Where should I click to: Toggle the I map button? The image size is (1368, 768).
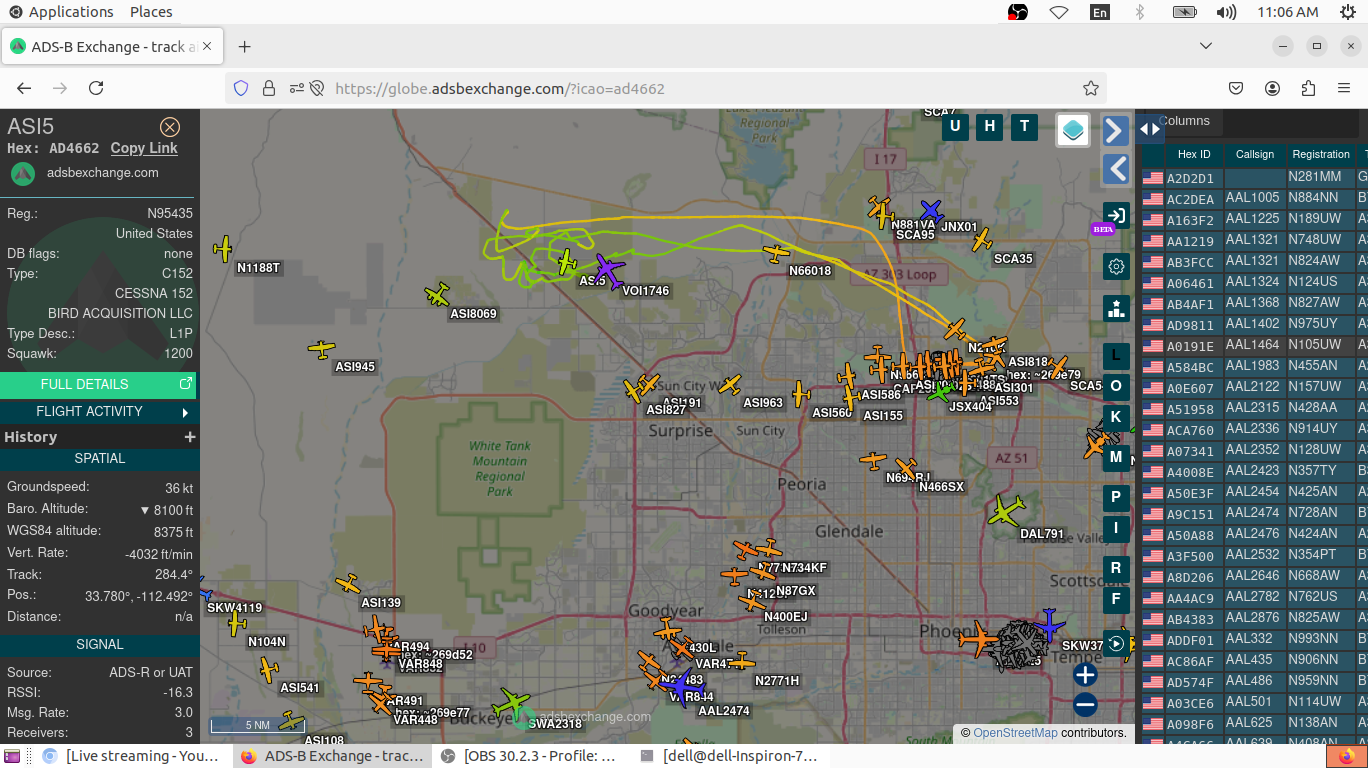pos(1116,528)
